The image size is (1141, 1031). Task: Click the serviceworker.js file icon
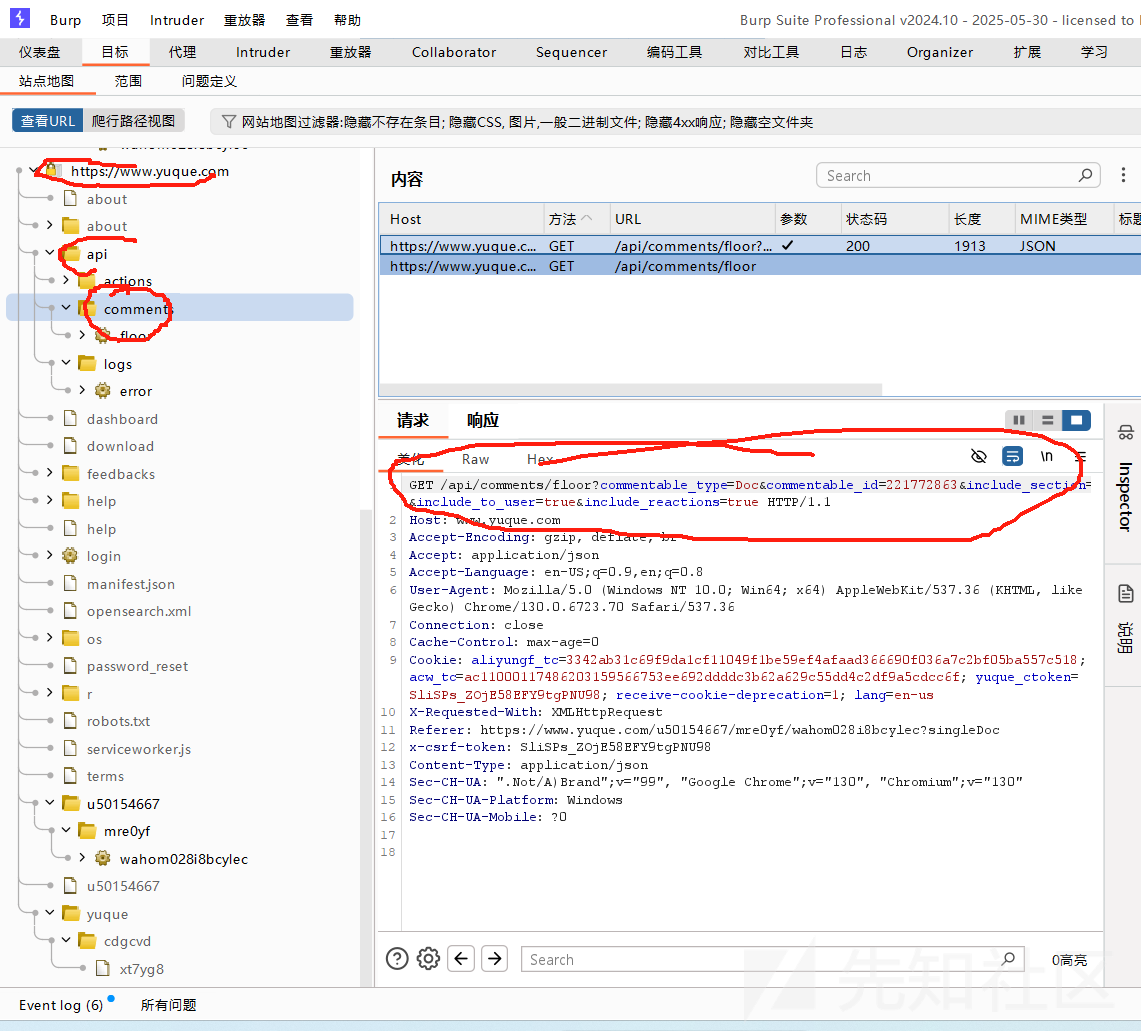(71, 748)
